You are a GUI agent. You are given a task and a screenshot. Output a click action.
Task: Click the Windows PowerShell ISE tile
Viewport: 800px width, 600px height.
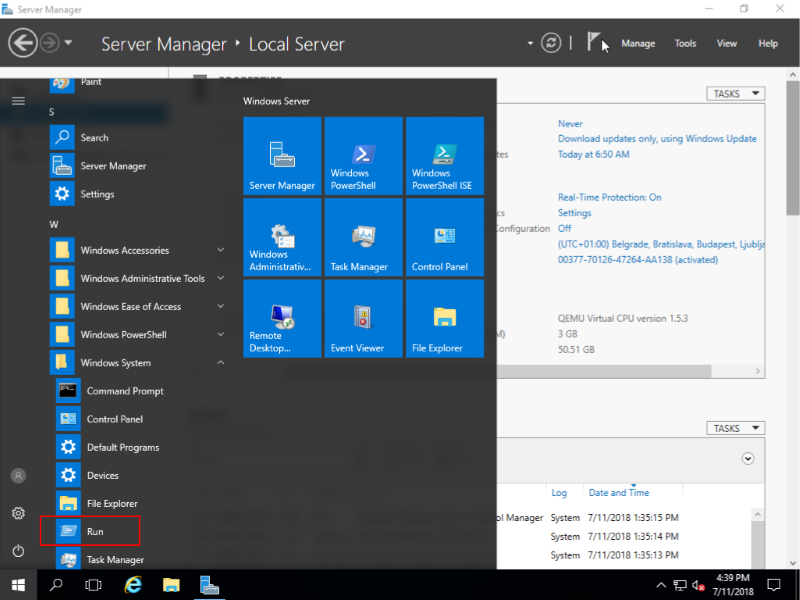tap(445, 156)
